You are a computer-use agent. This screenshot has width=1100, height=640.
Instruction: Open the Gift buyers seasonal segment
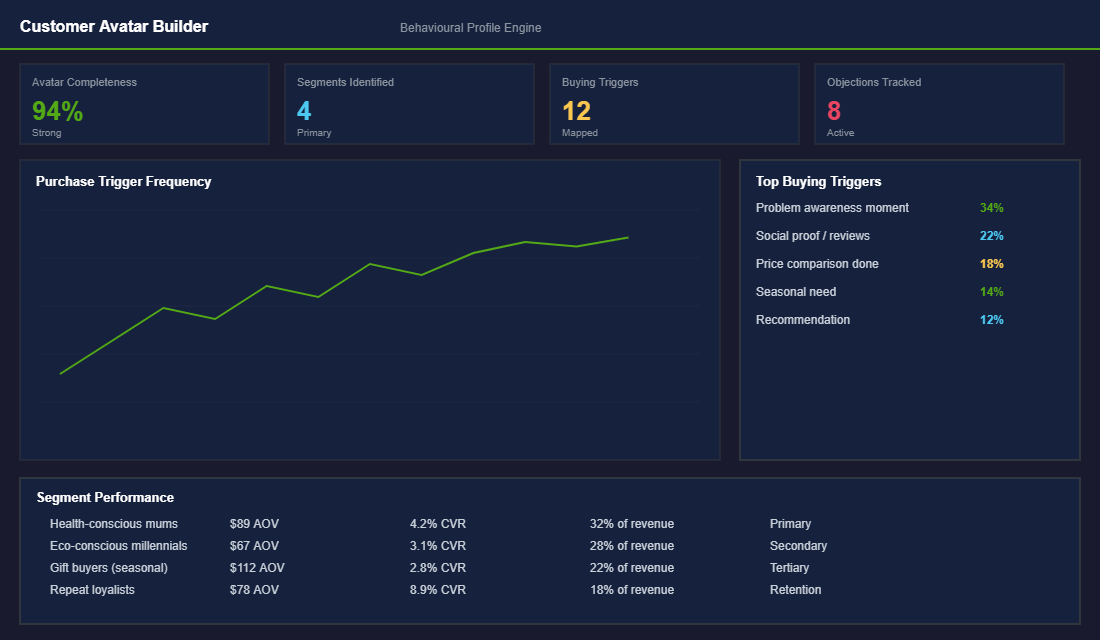pyautogui.click(x=113, y=567)
